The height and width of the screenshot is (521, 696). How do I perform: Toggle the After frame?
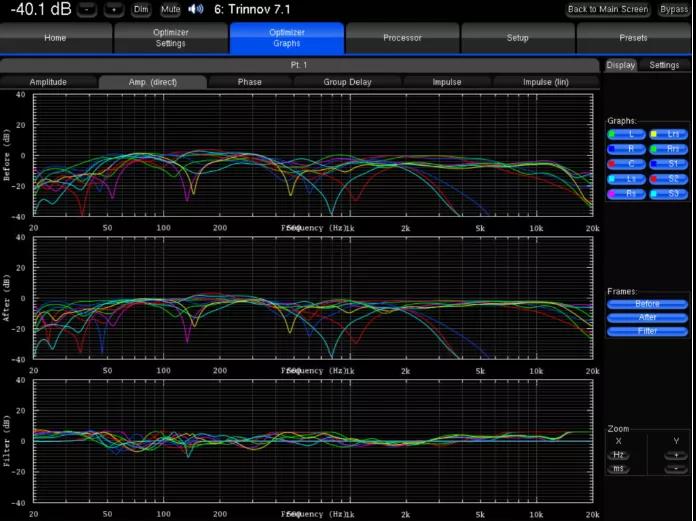tap(647, 318)
